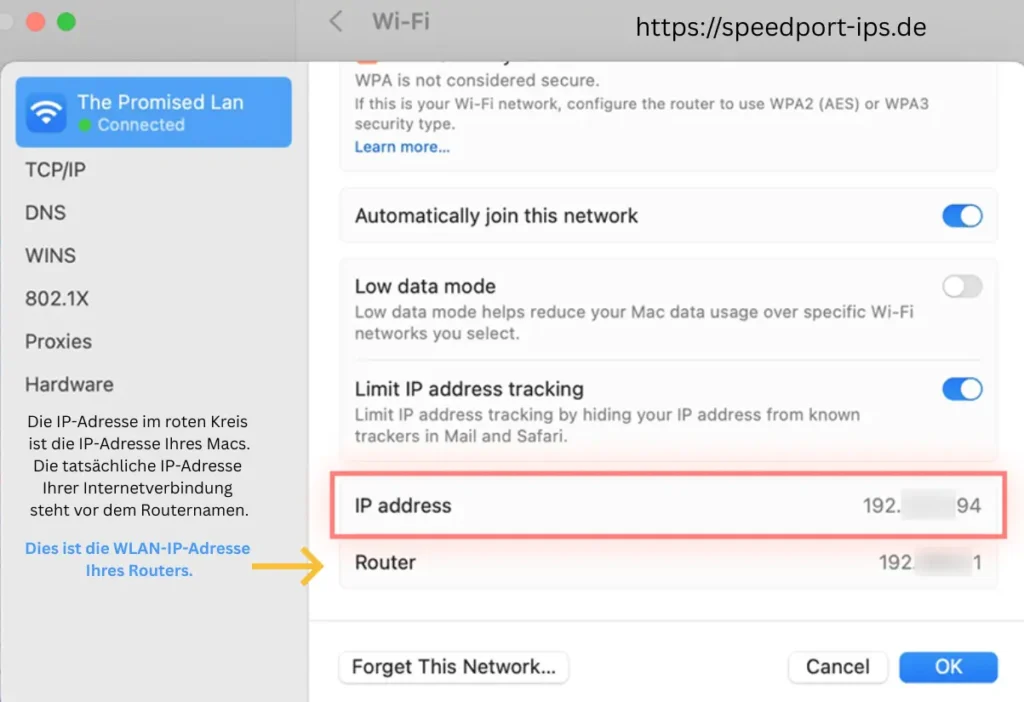1024x702 pixels.
Task: Click the Dies ist die WLAN-IP-Adresse link
Action: pos(137,559)
